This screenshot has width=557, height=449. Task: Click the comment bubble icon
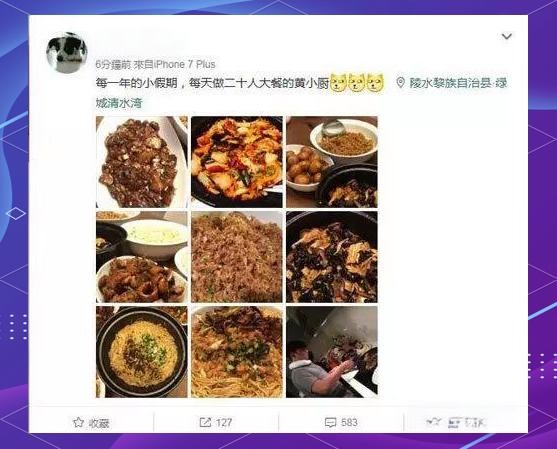coord(330,423)
